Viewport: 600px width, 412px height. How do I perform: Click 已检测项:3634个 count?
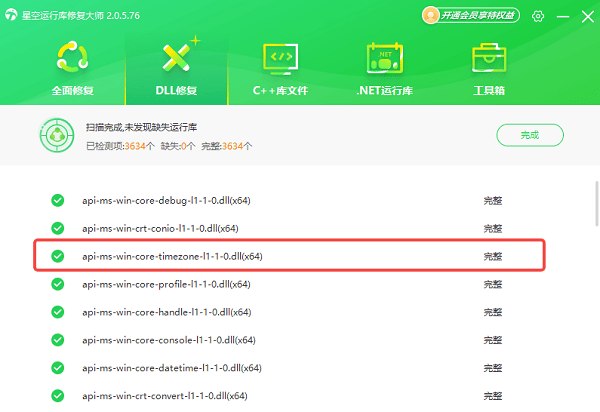[x=120, y=146]
